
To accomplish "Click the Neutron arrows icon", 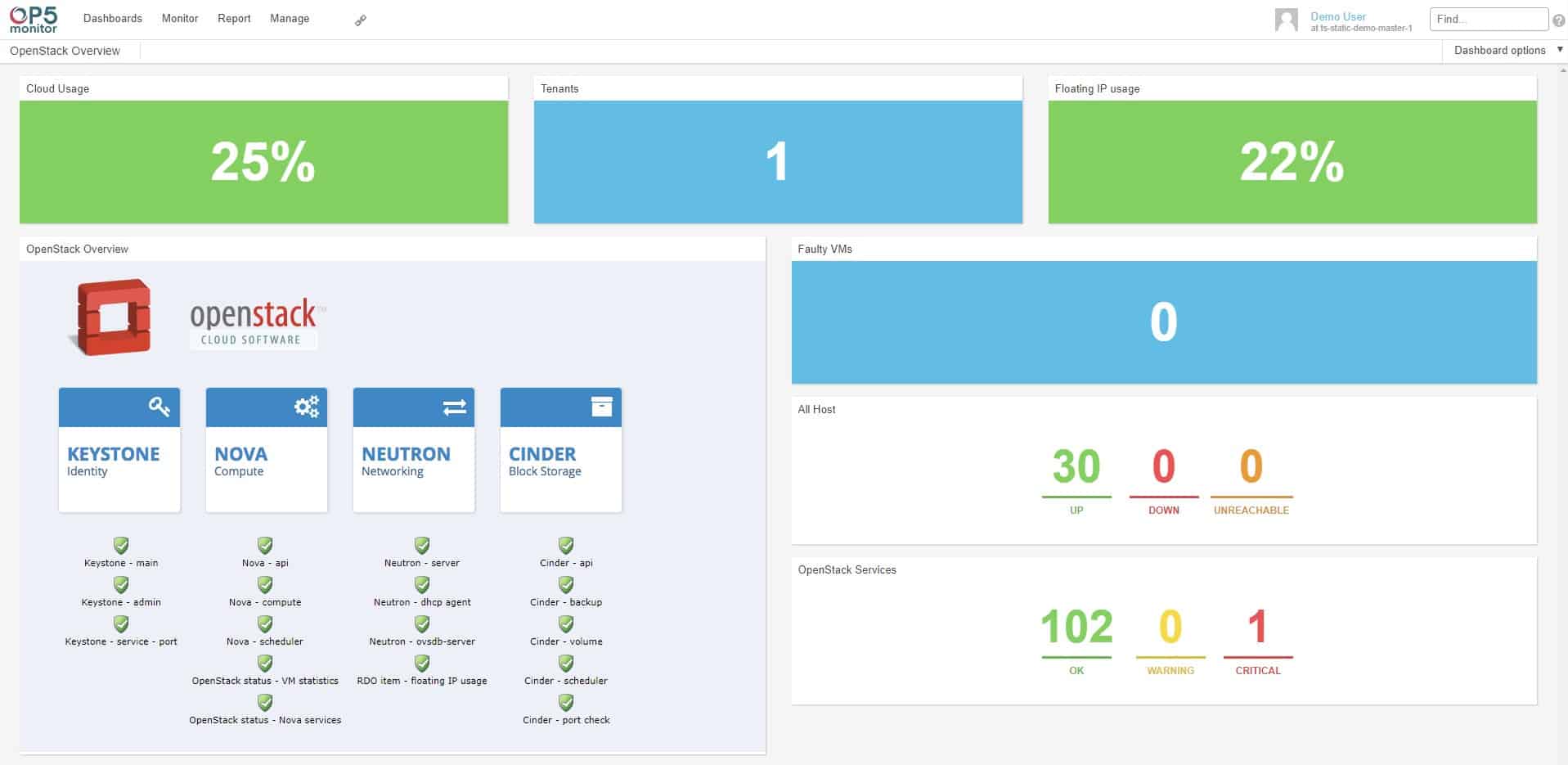I will tap(454, 407).
